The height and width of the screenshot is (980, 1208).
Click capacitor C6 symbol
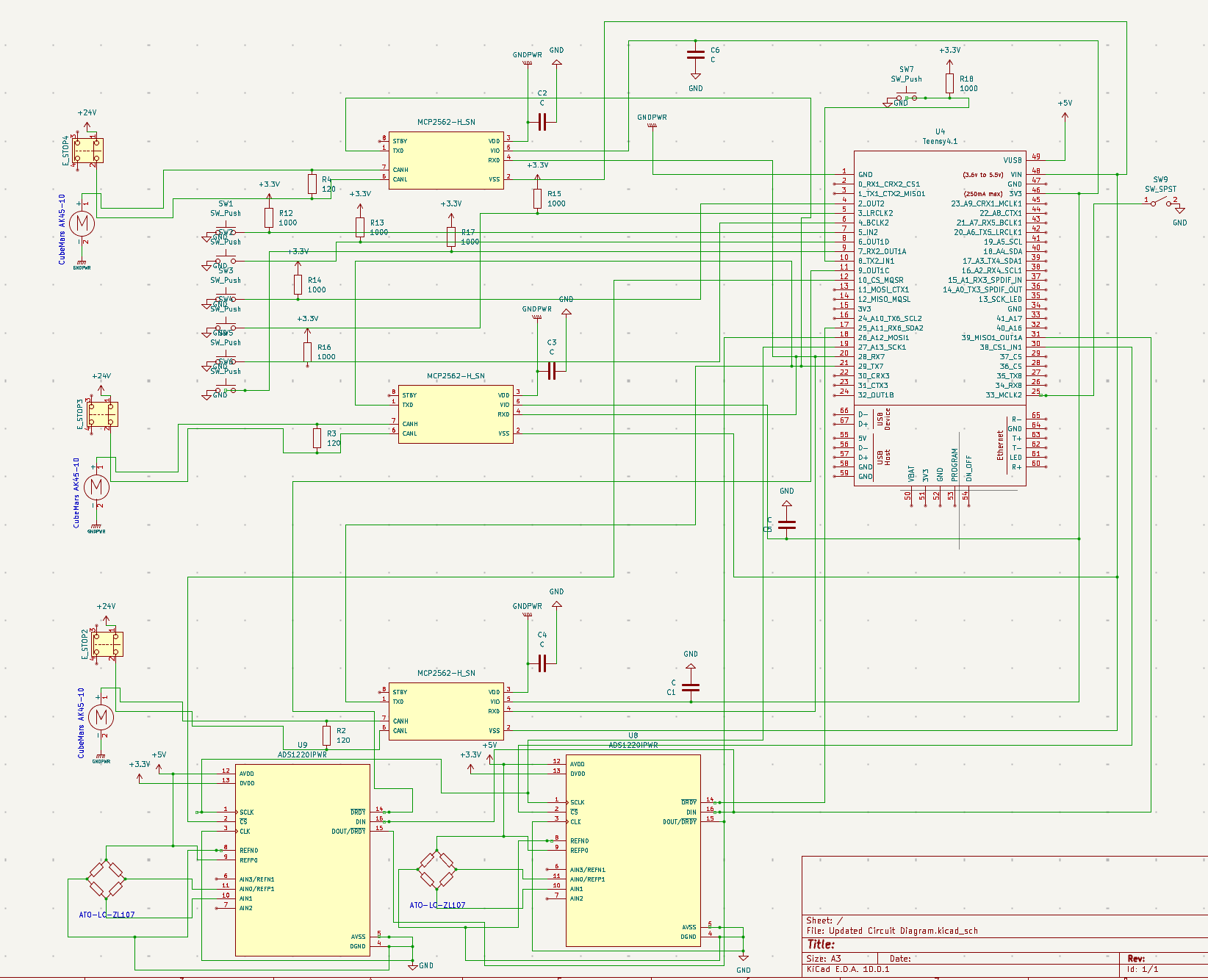tap(695, 55)
